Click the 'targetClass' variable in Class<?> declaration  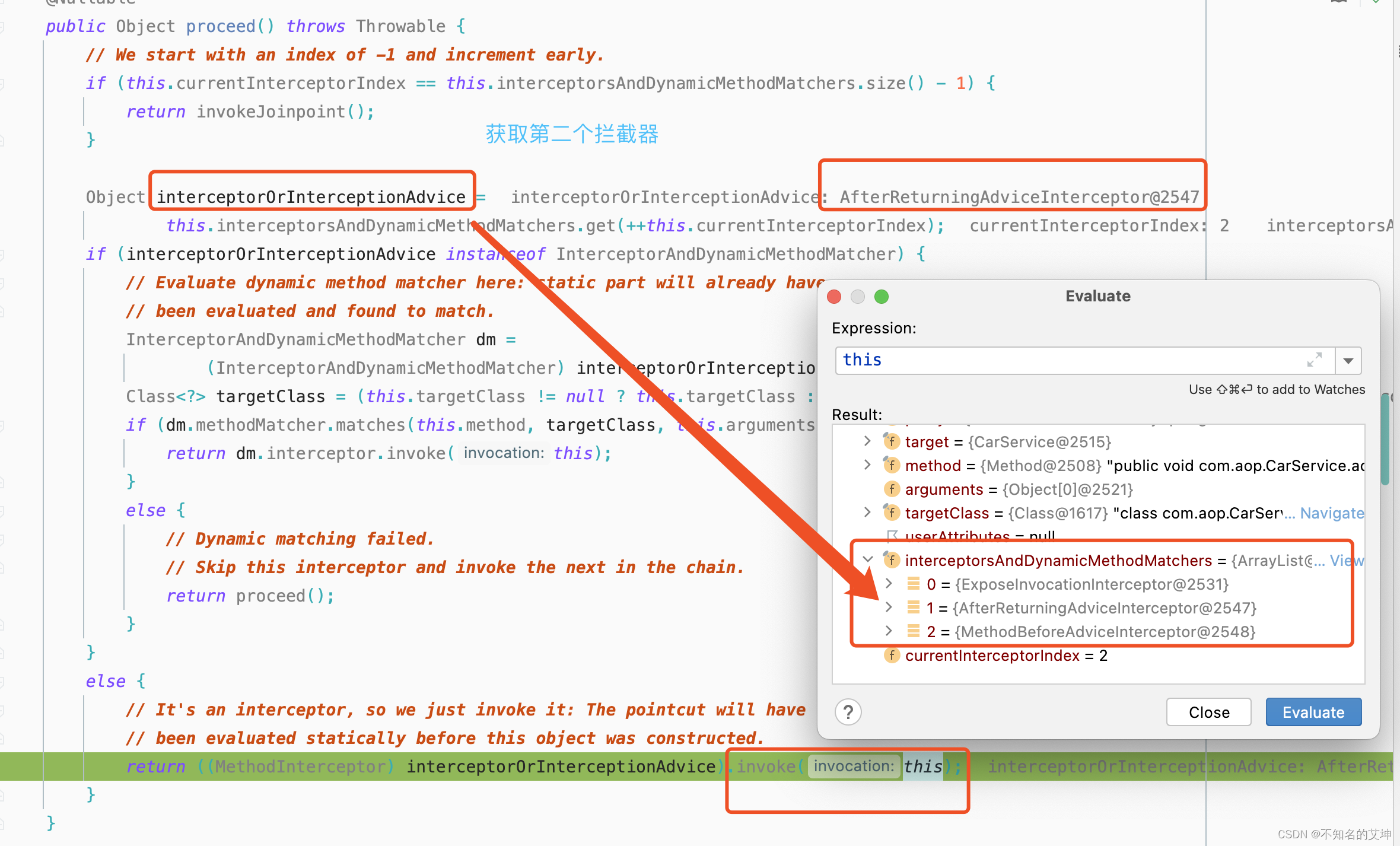(271, 396)
